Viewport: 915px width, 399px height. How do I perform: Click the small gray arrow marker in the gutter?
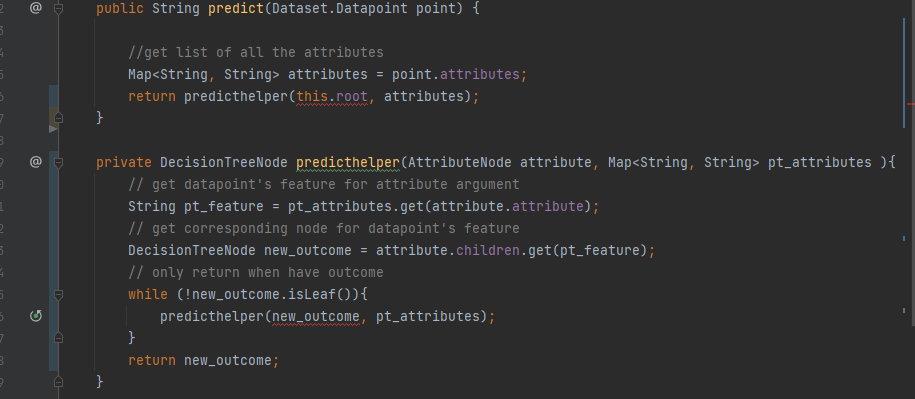click(53, 129)
